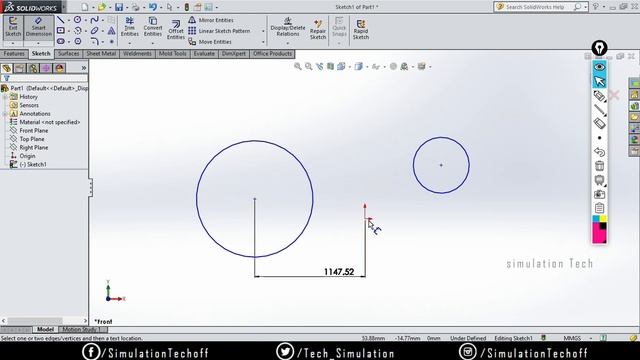Click Rapid Sketch
The width and height of the screenshot is (640, 360).
361,29
